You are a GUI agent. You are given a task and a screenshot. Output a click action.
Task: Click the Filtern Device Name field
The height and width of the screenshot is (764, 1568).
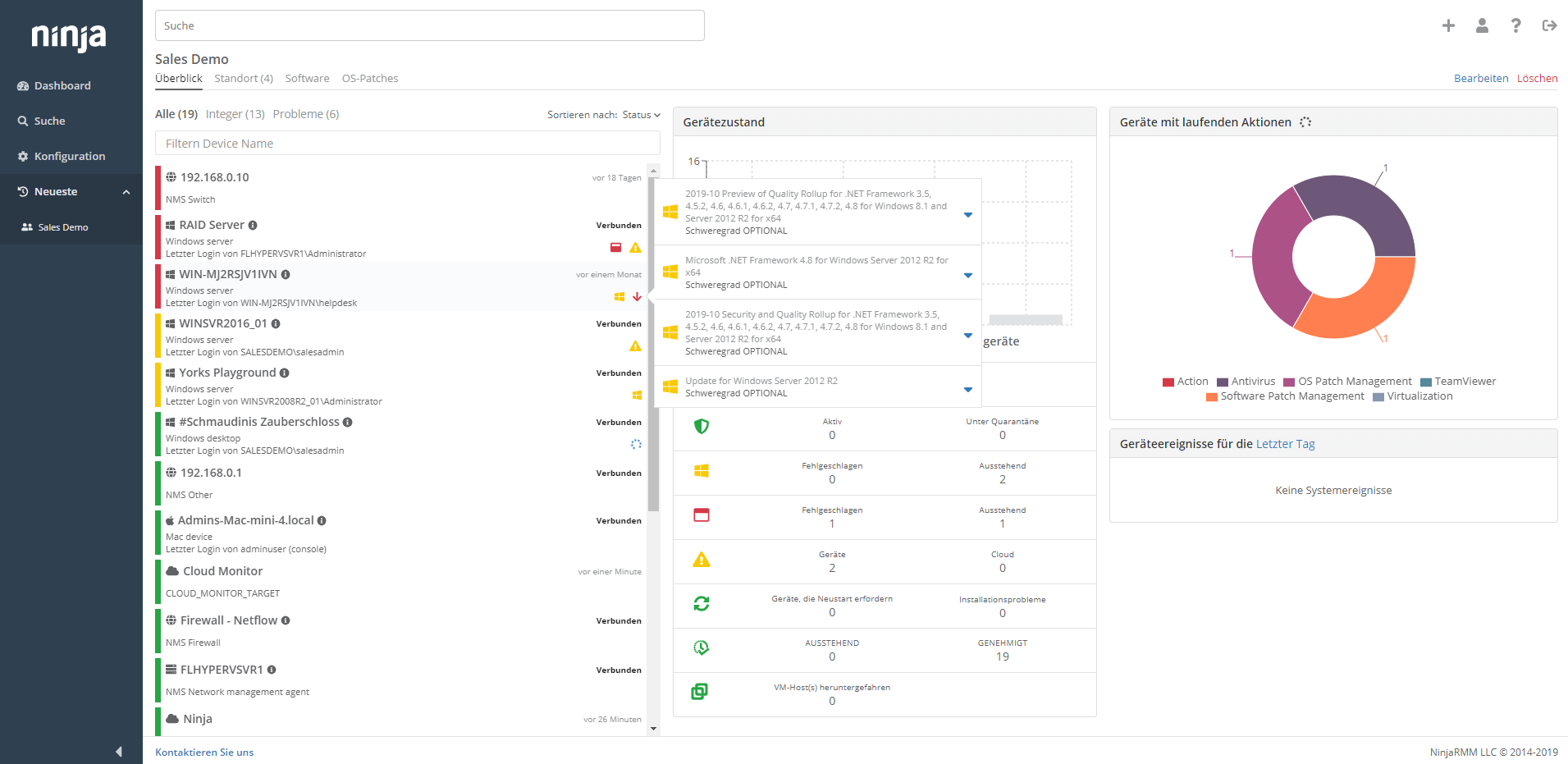pyautogui.click(x=407, y=144)
